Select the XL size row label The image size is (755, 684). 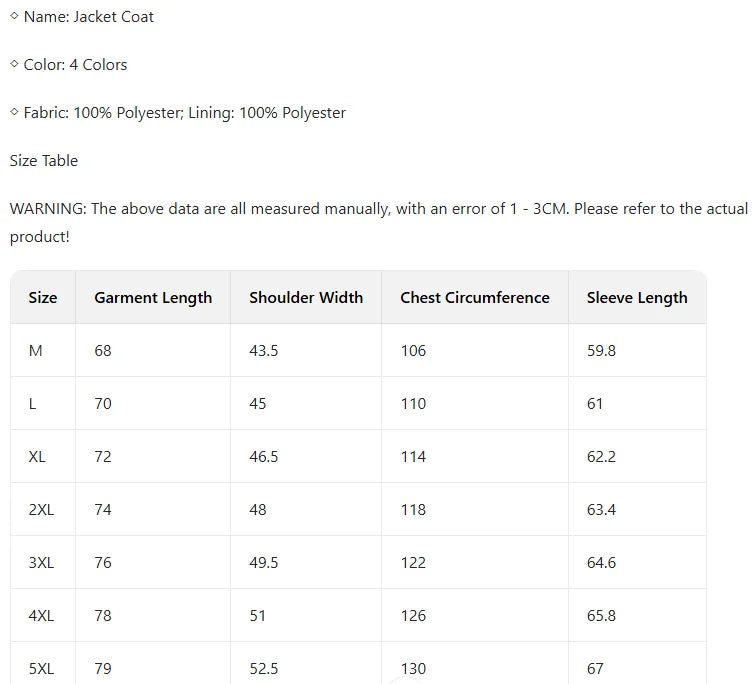38,456
